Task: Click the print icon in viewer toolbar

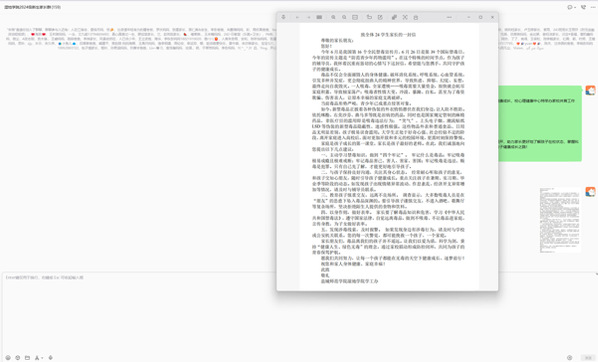Action: click(416, 17)
